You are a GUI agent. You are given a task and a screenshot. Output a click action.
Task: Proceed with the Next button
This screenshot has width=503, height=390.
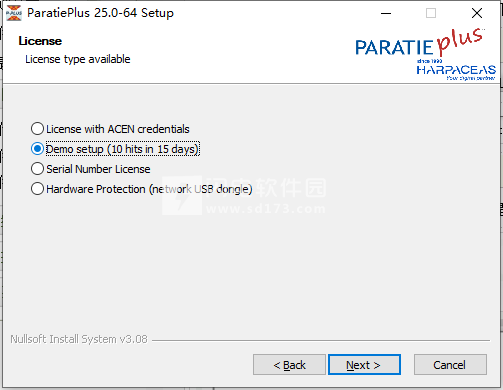[x=364, y=365]
